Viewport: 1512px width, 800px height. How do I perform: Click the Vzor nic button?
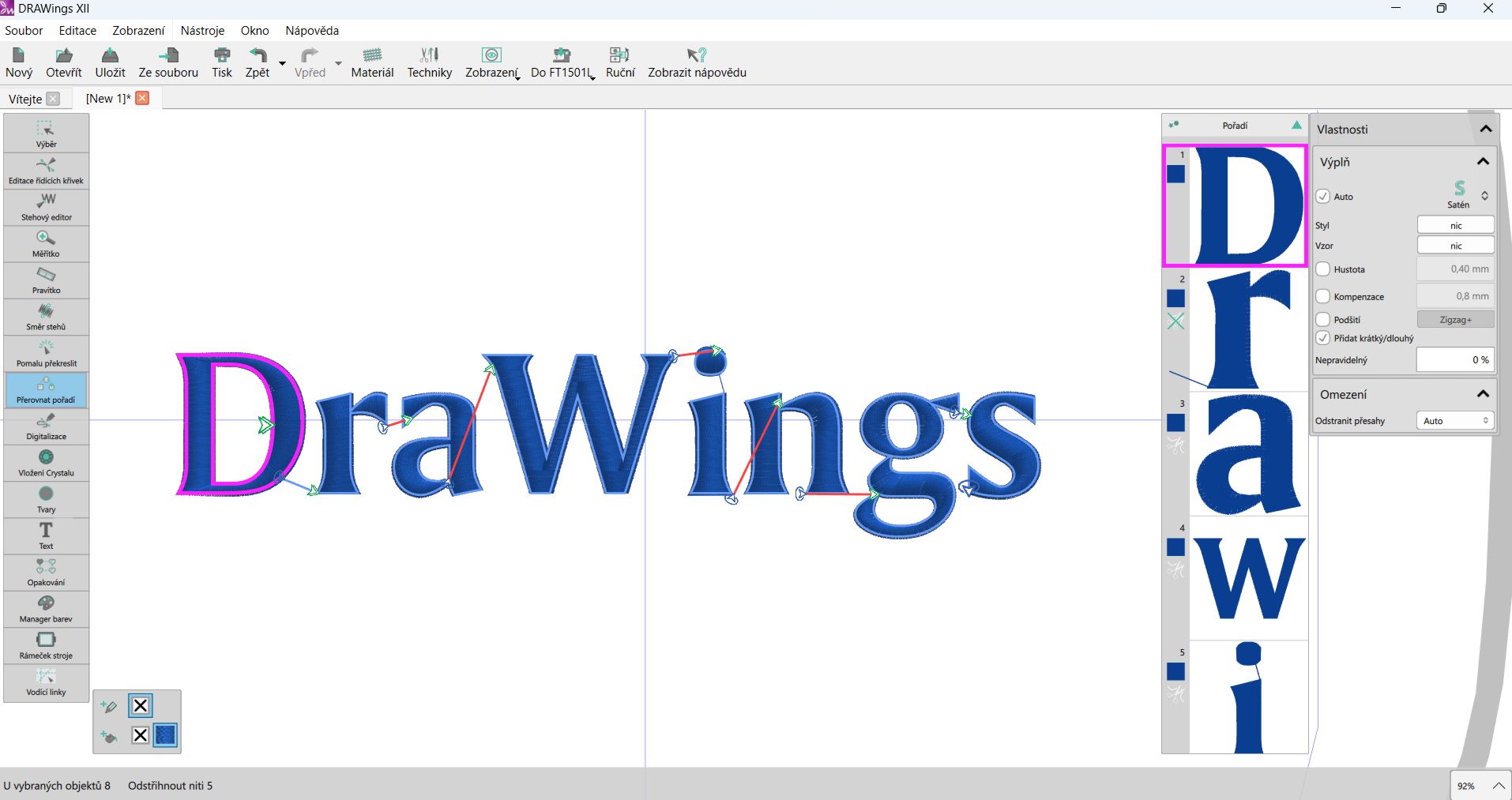1455,246
